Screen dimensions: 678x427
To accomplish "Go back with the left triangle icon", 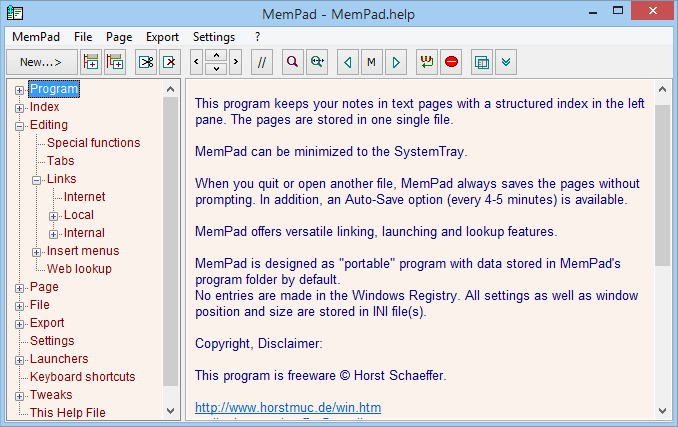I will point(348,62).
